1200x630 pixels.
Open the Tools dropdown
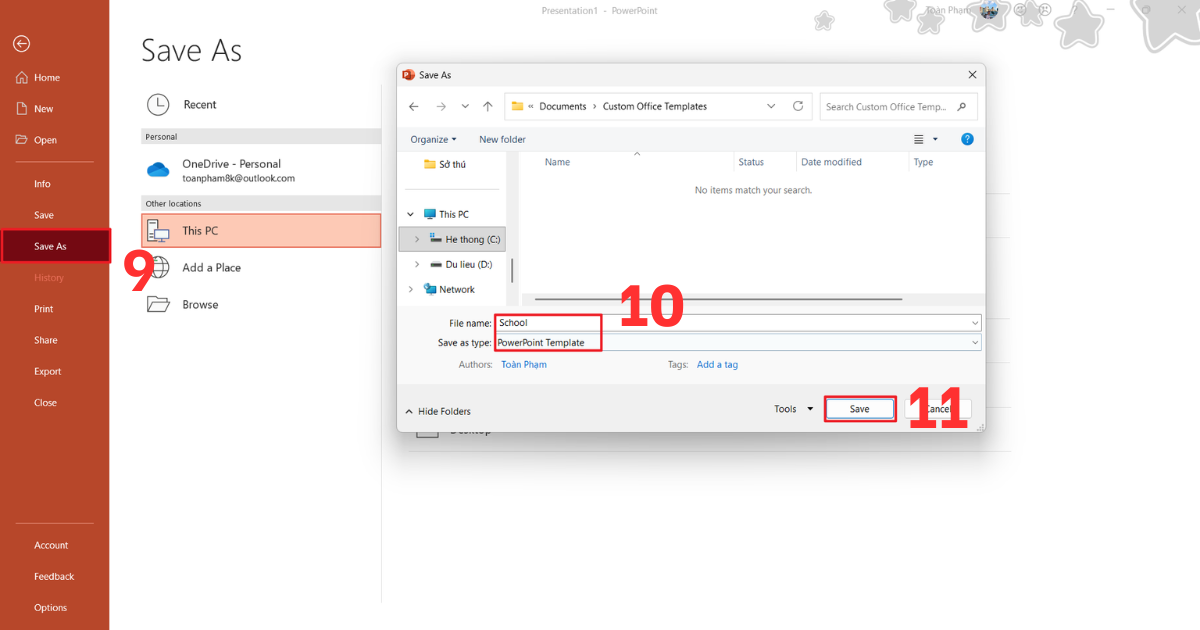(794, 409)
